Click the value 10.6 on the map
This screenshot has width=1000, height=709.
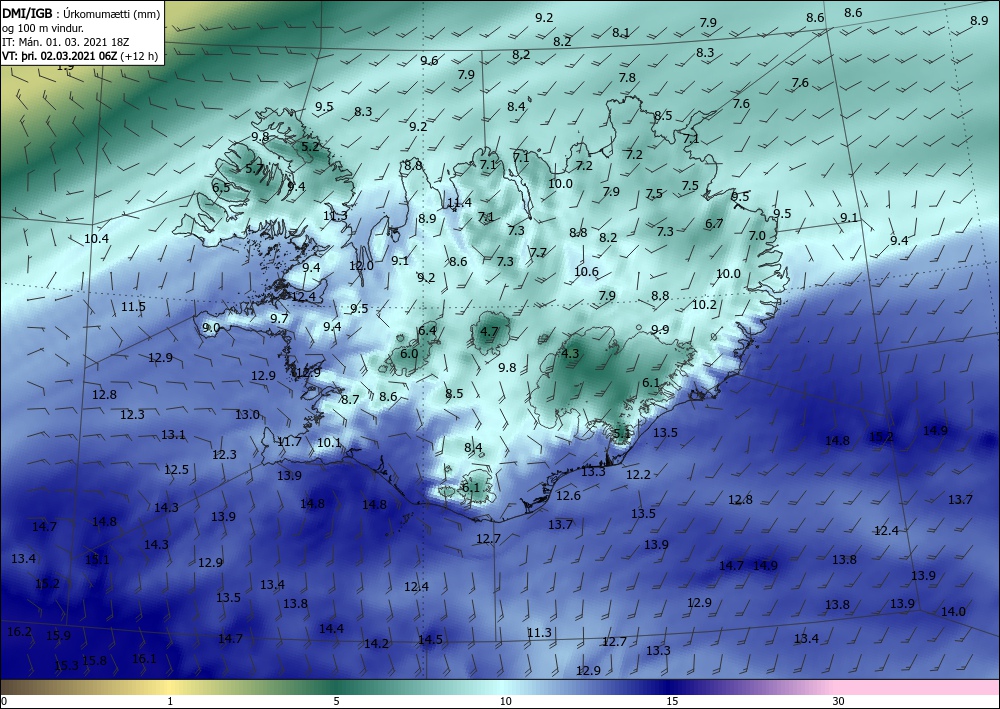[586, 272]
